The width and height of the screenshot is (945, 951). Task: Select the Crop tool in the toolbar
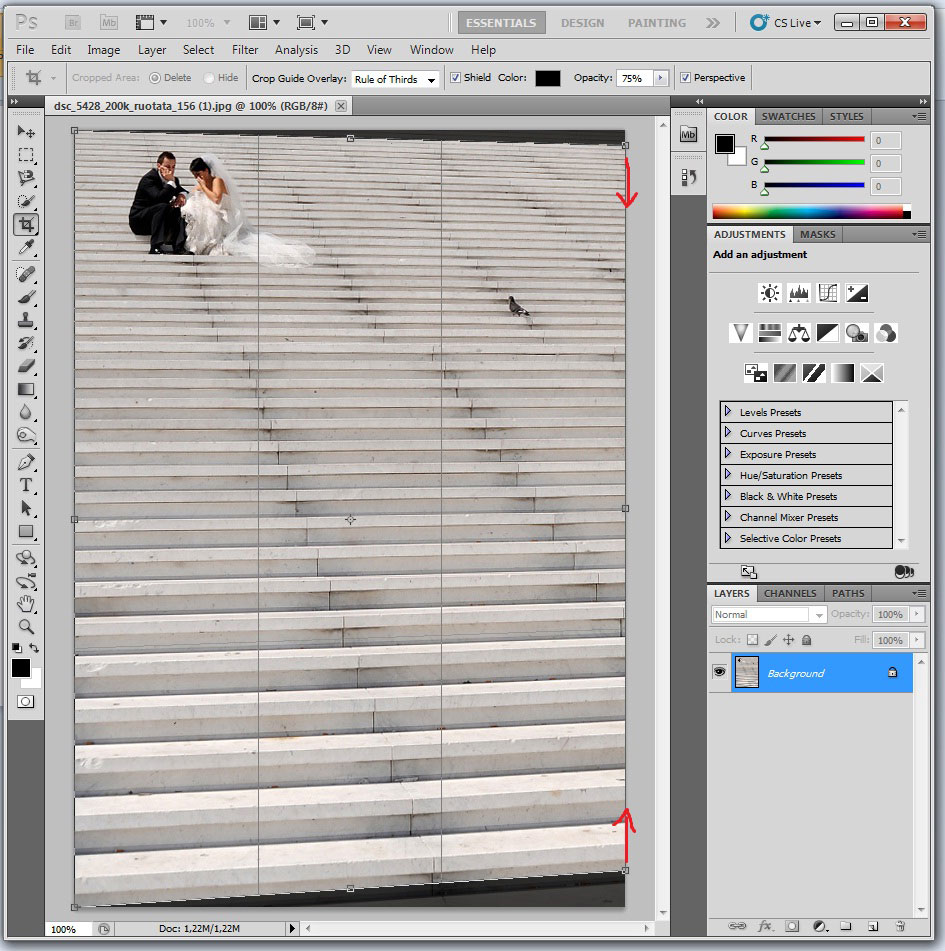pos(26,224)
